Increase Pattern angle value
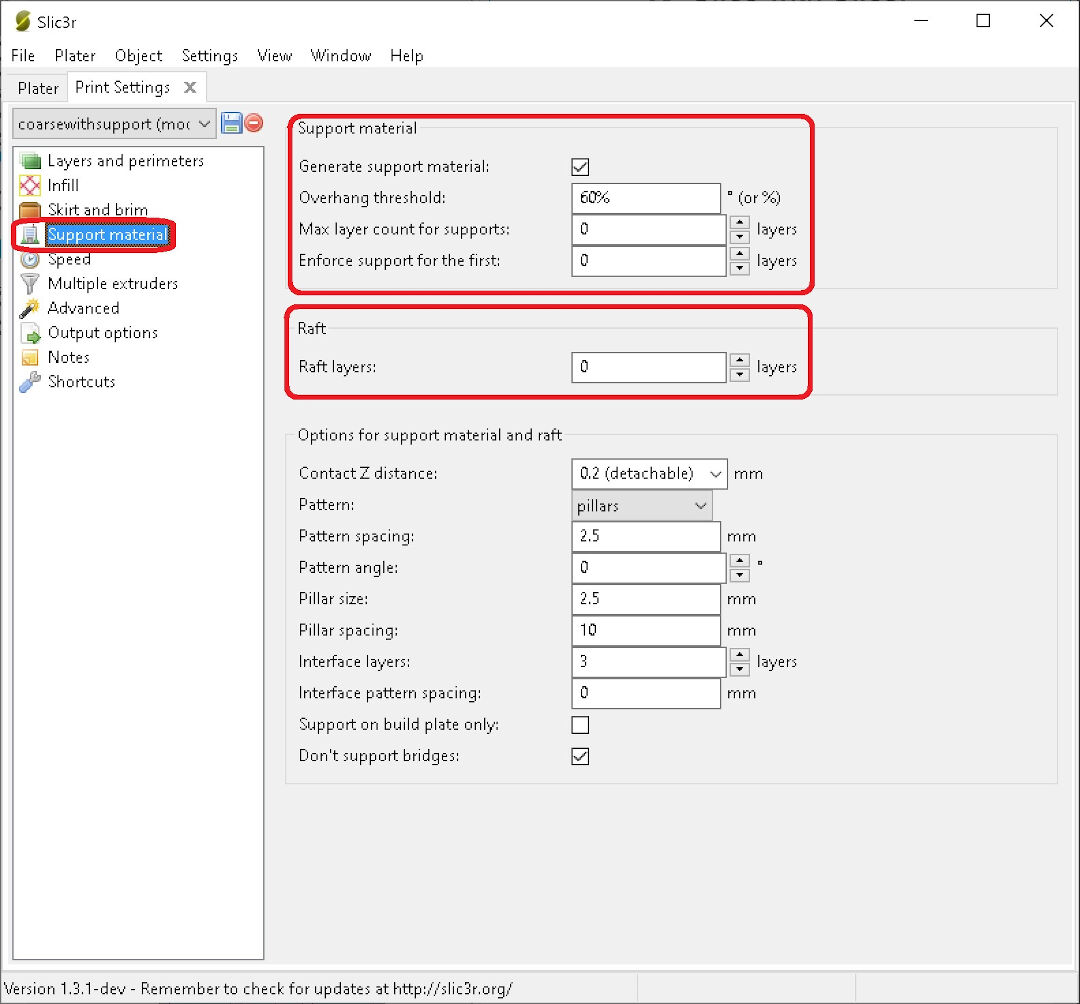This screenshot has width=1080, height=1004. [x=739, y=561]
